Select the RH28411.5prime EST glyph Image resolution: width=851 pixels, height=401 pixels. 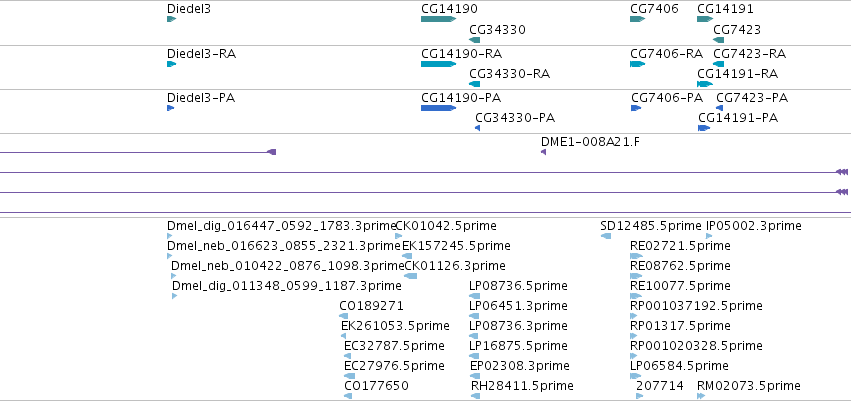[x=475, y=396]
